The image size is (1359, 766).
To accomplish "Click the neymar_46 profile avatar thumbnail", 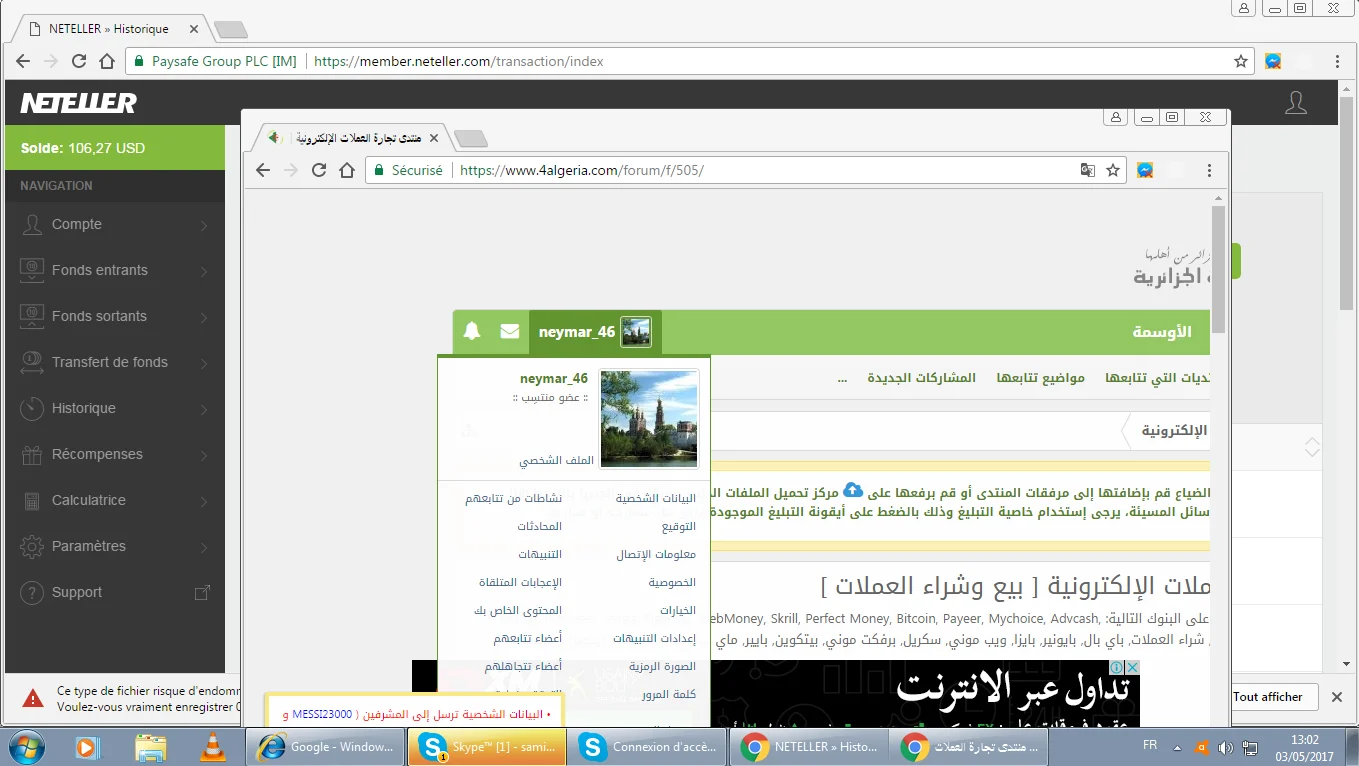I will (x=649, y=418).
